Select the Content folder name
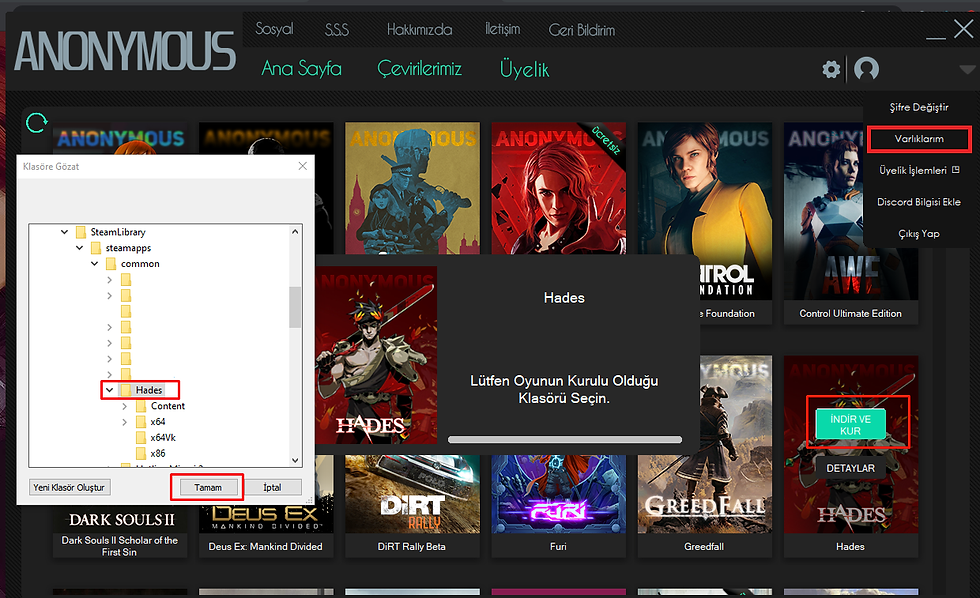The image size is (980, 598). (x=168, y=406)
